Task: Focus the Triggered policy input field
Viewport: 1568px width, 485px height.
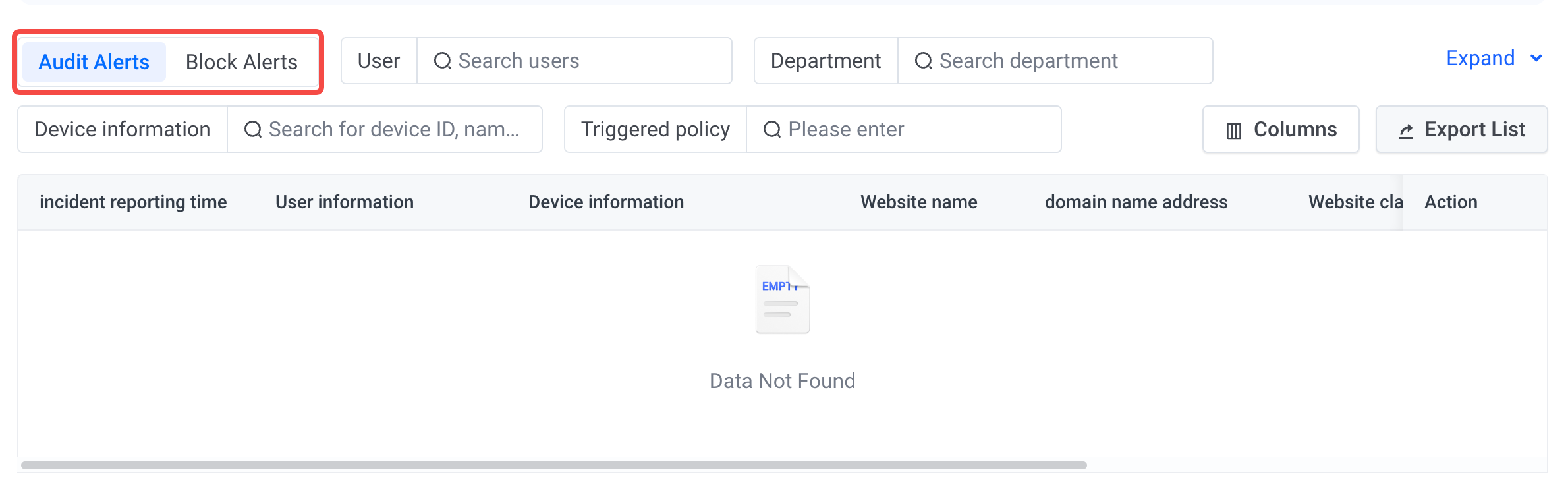Action: click(x=916, y=130)
